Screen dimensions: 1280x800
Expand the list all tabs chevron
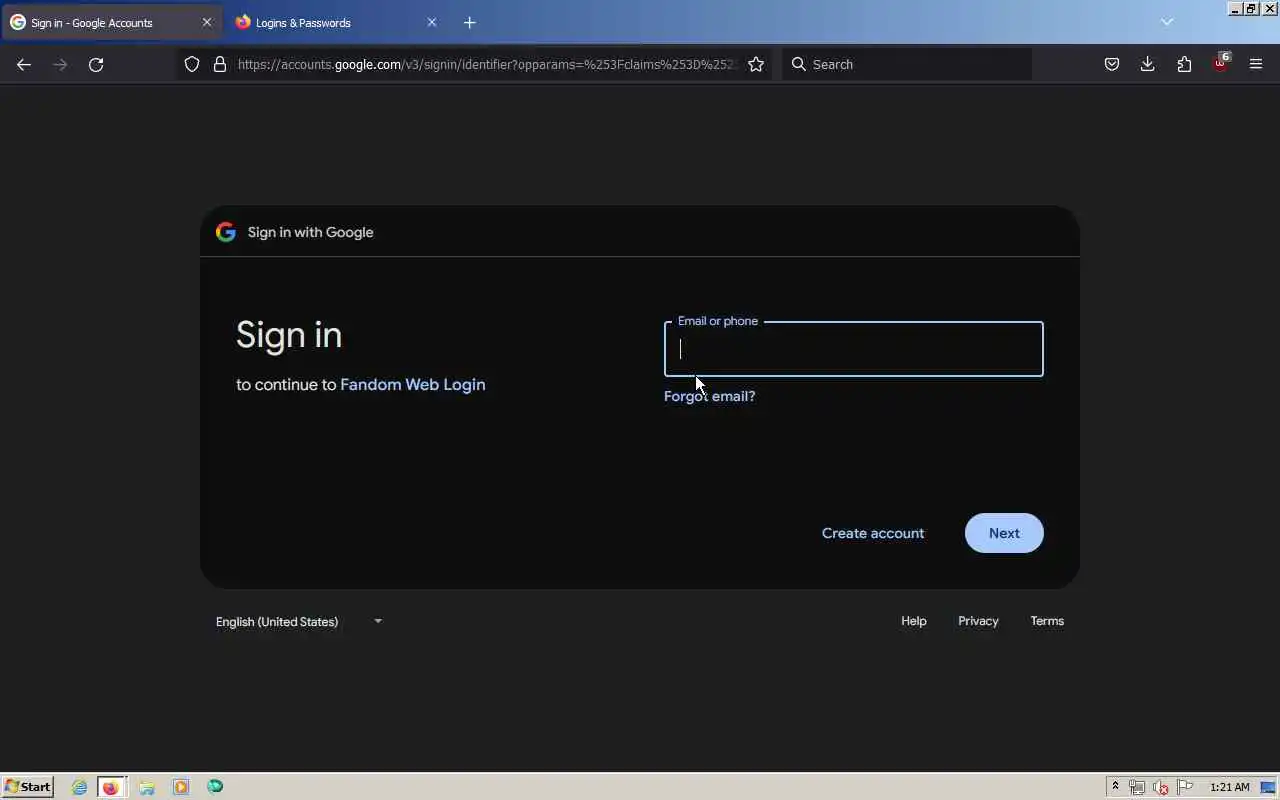[x=1166, y=22]
